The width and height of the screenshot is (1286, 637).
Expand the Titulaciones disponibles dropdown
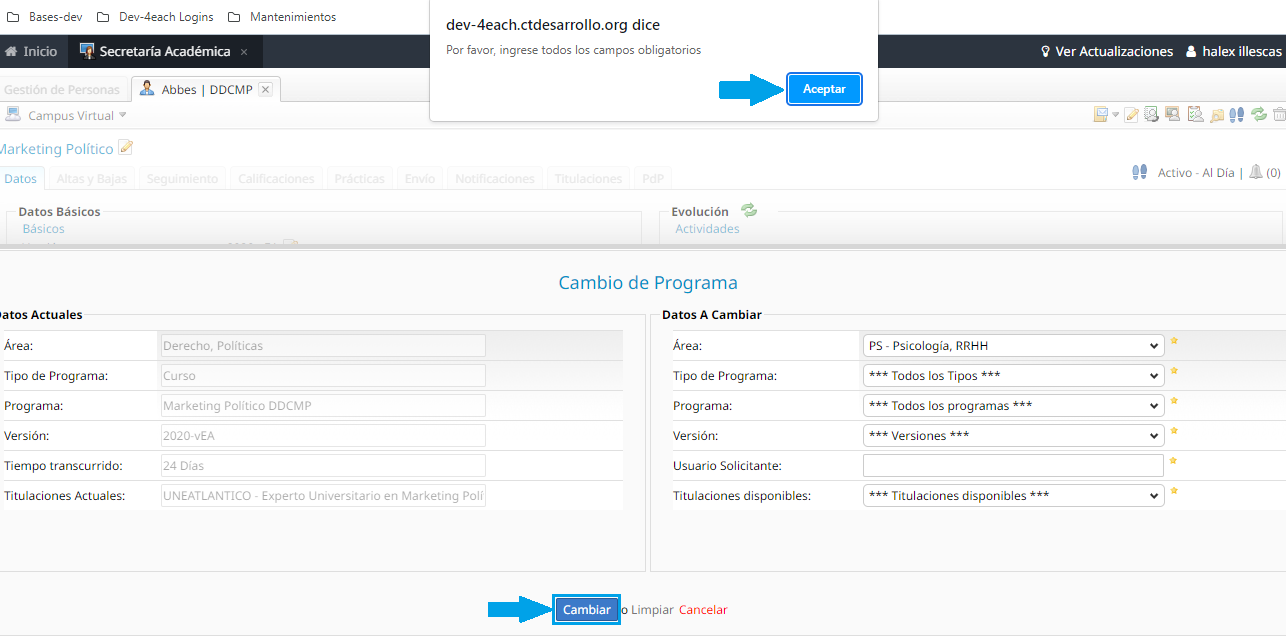1013,496
